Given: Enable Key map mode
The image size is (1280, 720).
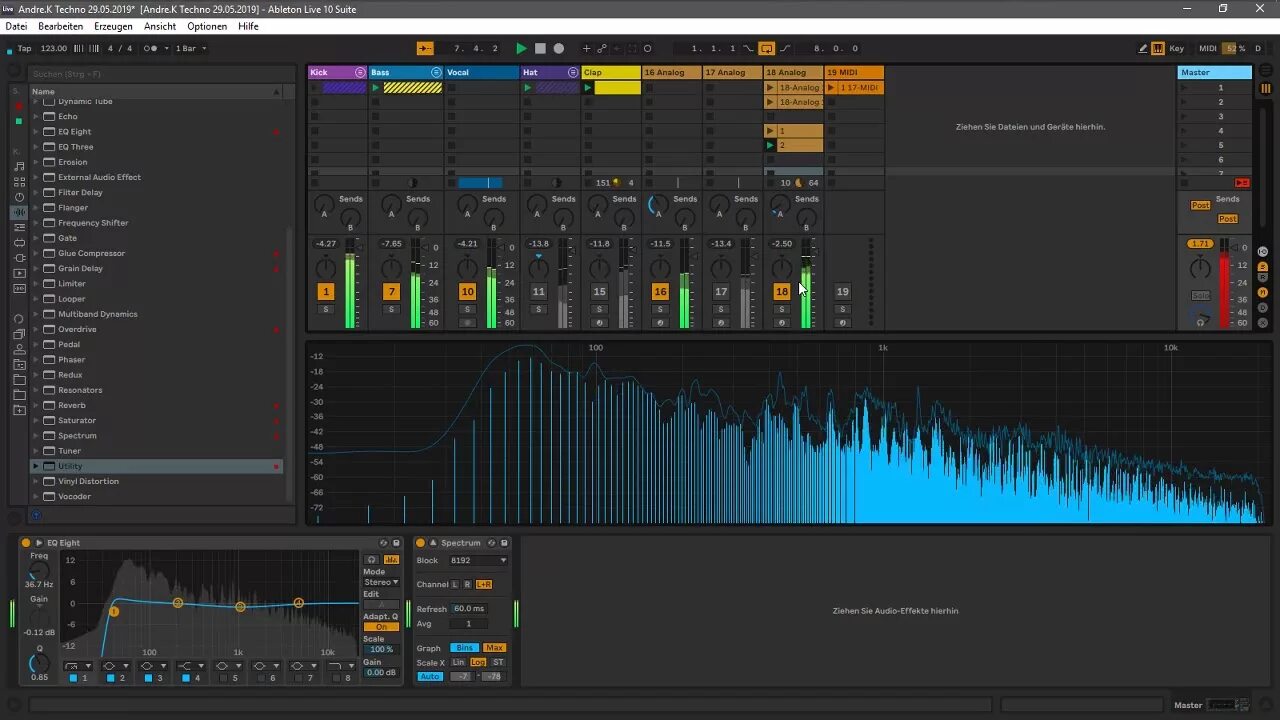Looking at the screenshot, I should pyautogui.click(x=1177, y=48).
